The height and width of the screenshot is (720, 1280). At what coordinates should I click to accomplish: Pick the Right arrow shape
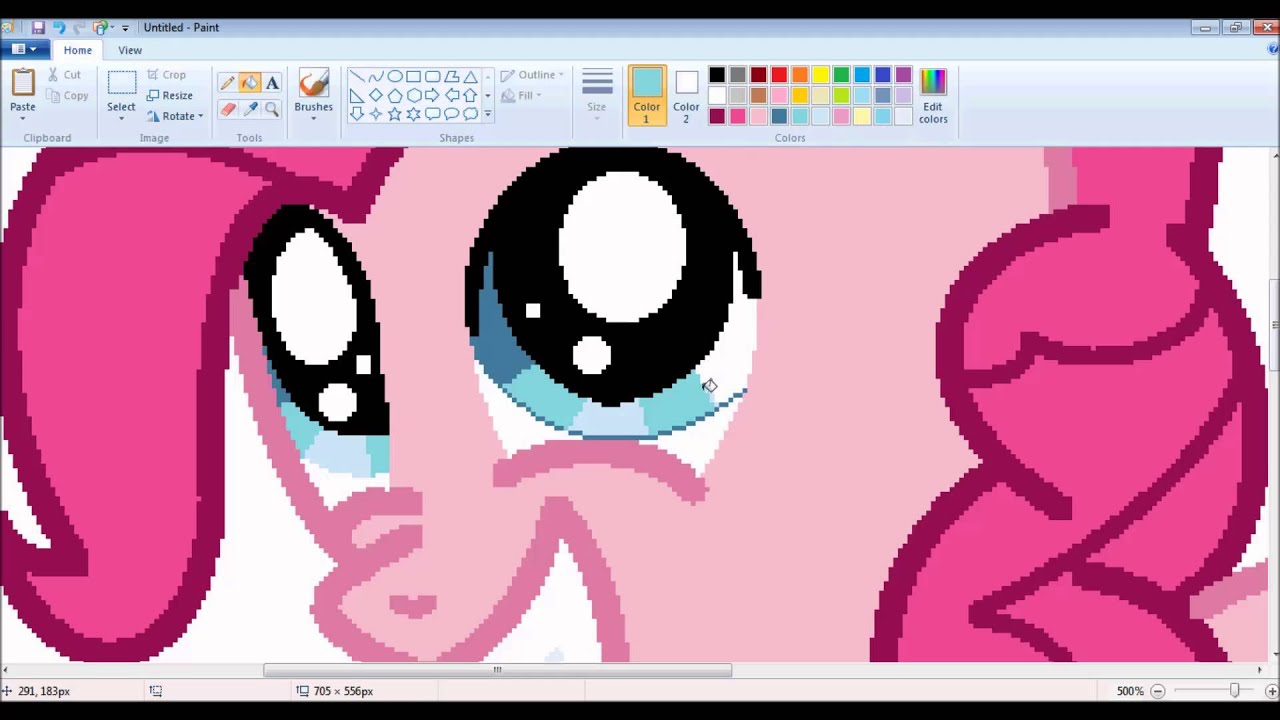click(x=432, y=96)
